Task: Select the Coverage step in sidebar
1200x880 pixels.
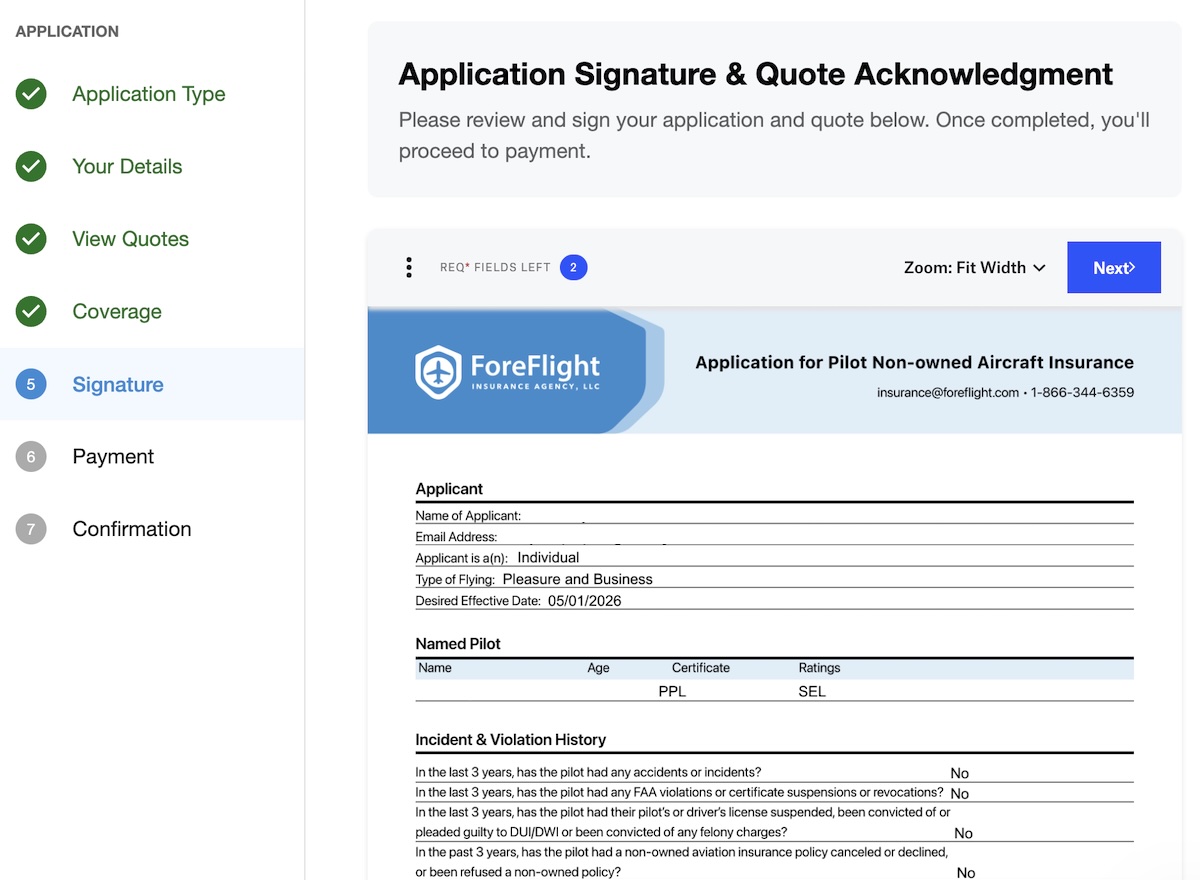Action: (x=117, y=312)
